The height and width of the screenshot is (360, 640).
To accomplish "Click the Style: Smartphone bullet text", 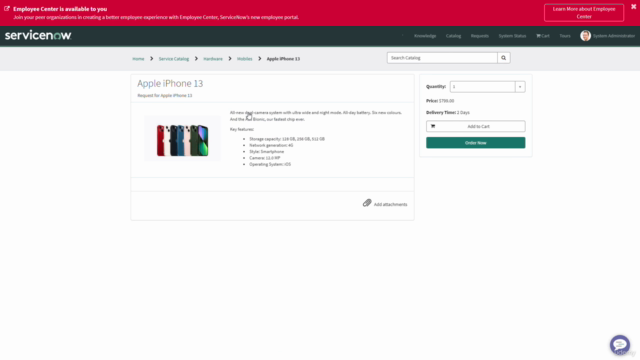I will [x=267, y=151].
